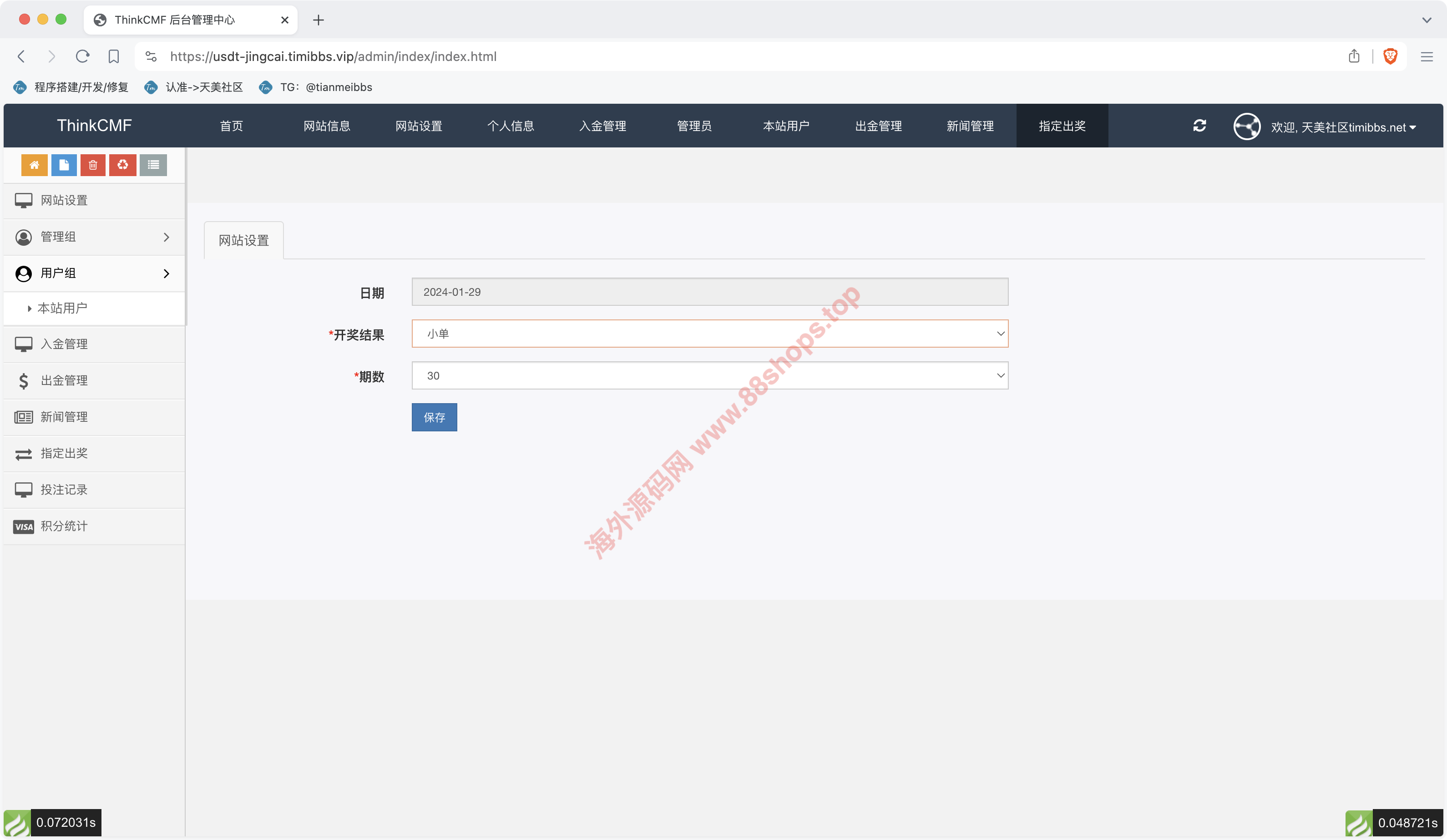Click the blue document shortcut icon
This screenshot has height=840, width=1447.
pyautogui.click(x=64, y=165)
